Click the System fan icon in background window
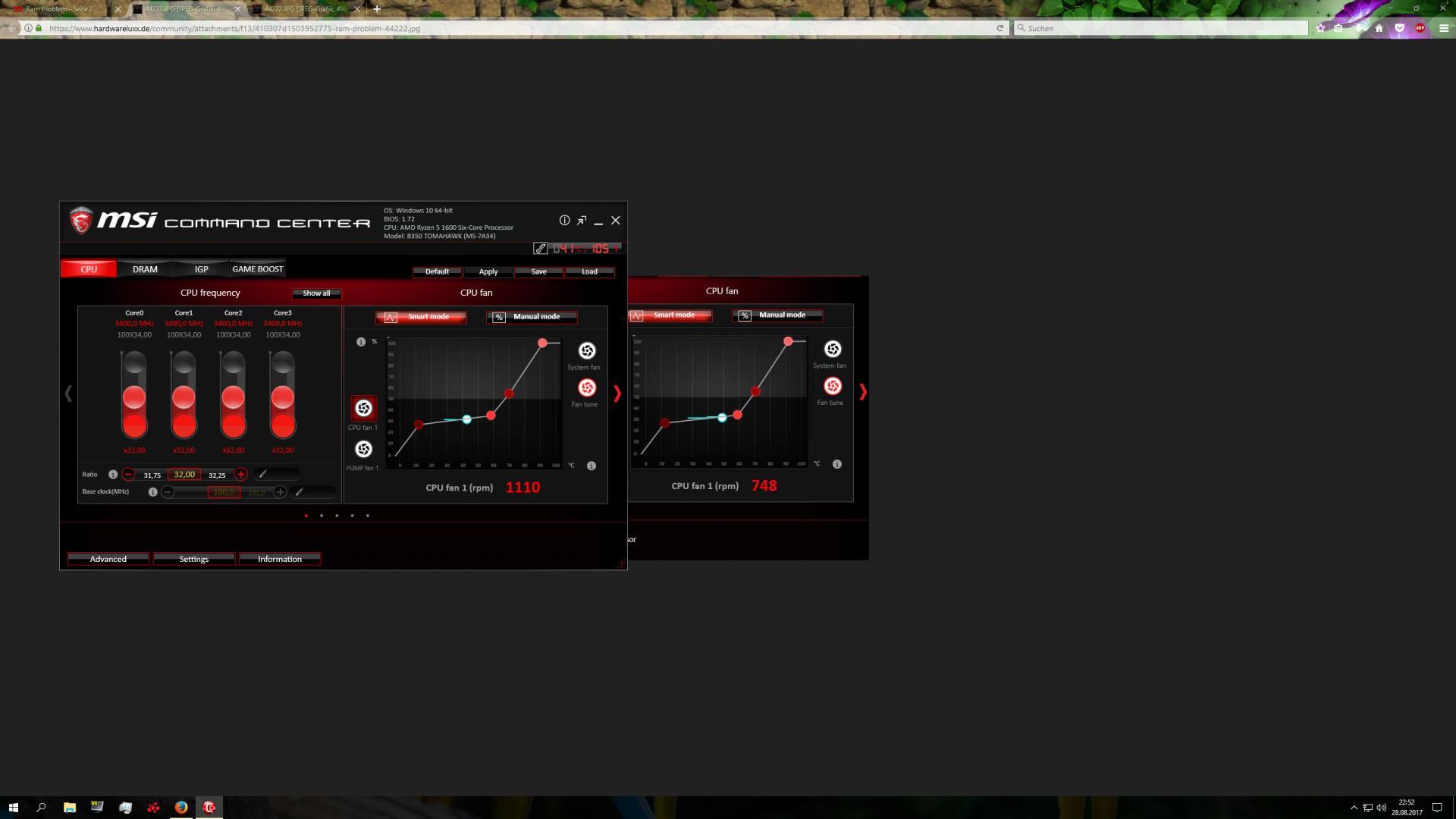The height and width of the screenshot is (819, 1456). pyautogui.click(x=833, y=349)
